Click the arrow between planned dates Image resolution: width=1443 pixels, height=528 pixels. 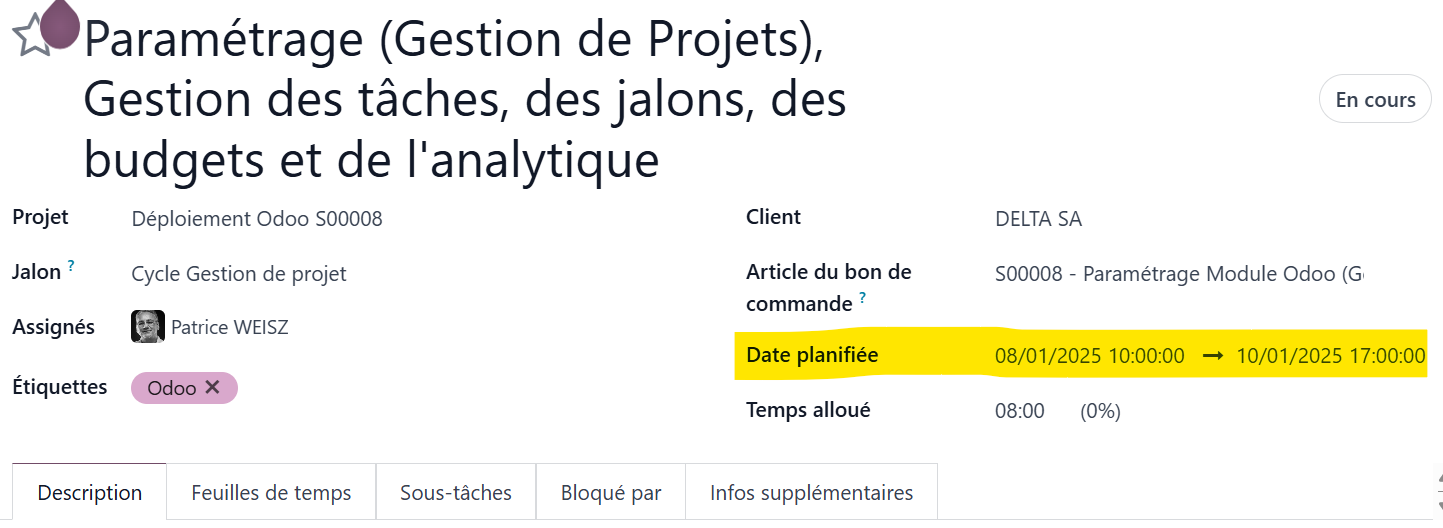click(x=1212, y=355)
